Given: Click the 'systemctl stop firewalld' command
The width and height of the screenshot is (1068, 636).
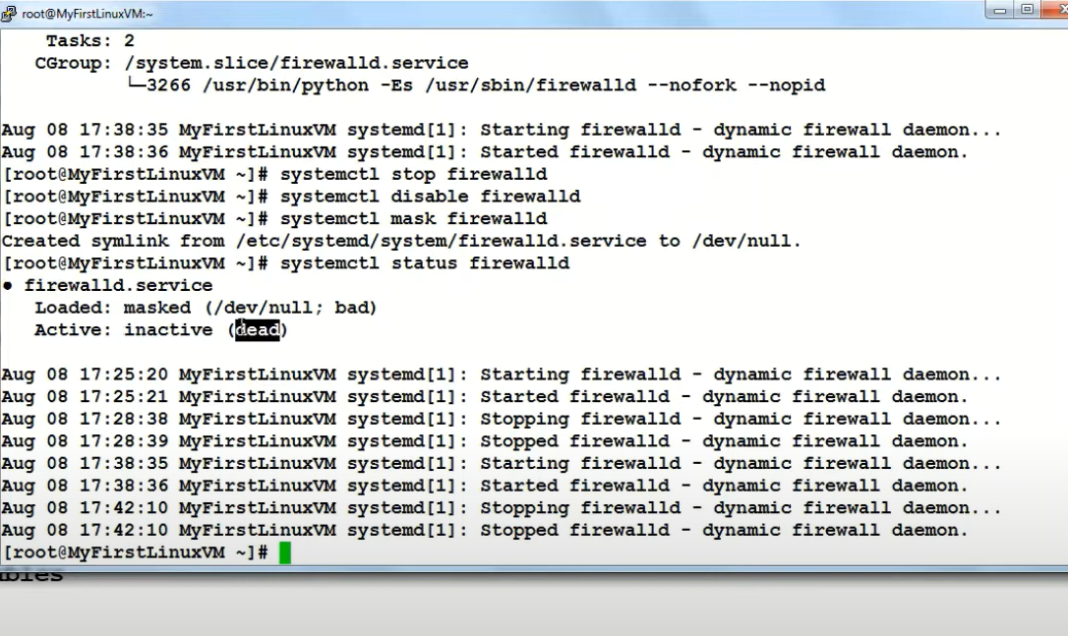Looking at the screenshot, I should (413, 174).
